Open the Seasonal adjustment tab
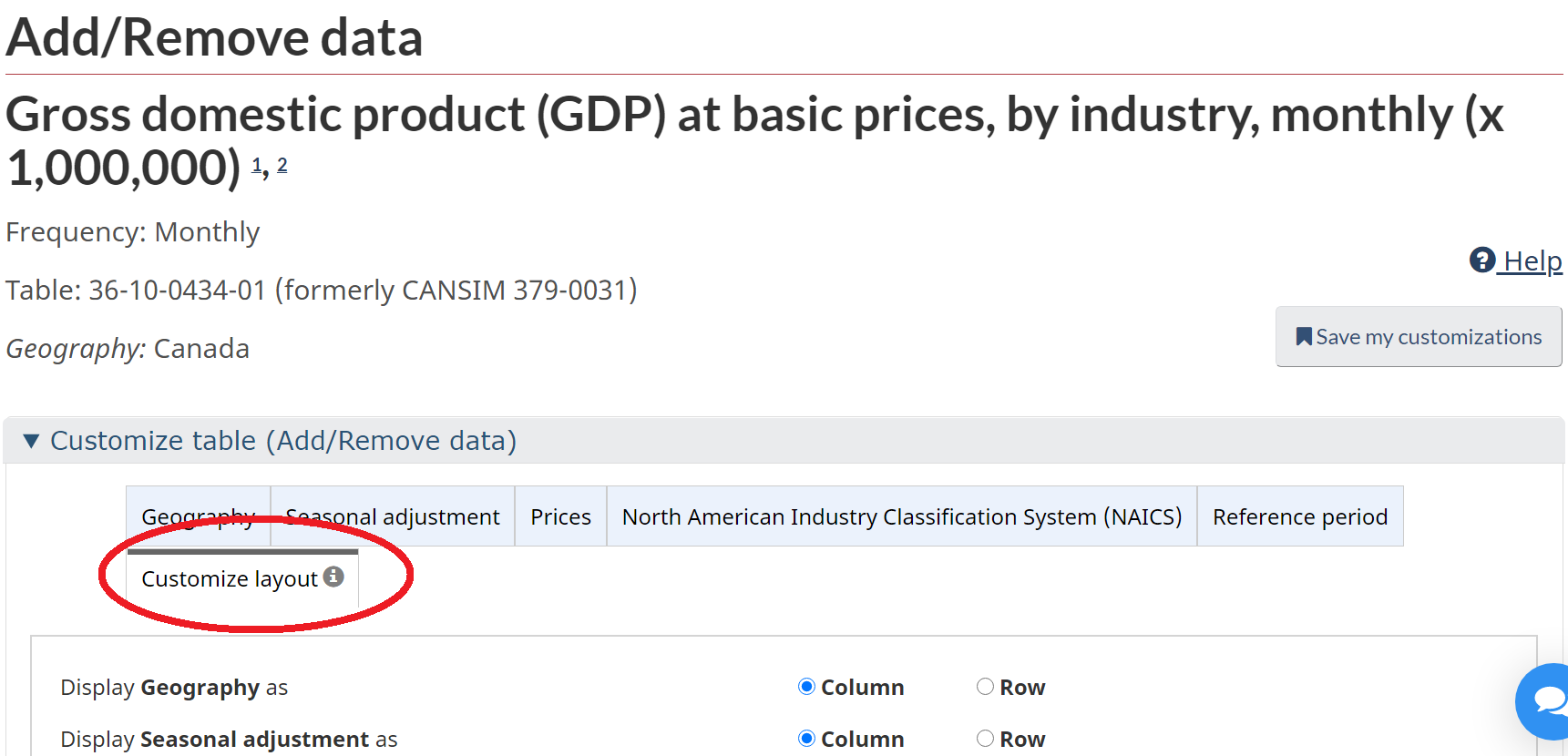This screenshot has height=756, width=1568. click(393, 516)
